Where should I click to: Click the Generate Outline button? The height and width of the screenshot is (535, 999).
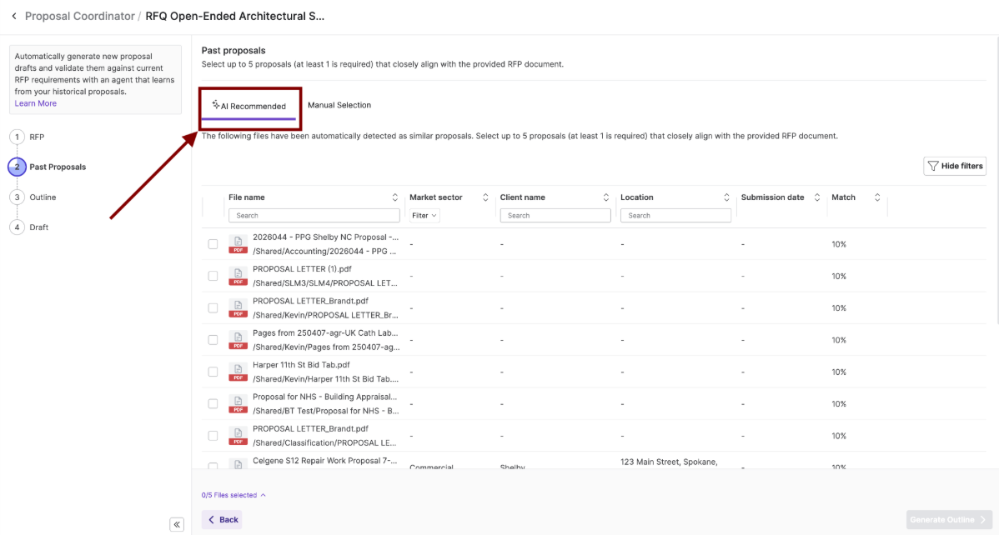pyautogui.click(x=949, y=520)
